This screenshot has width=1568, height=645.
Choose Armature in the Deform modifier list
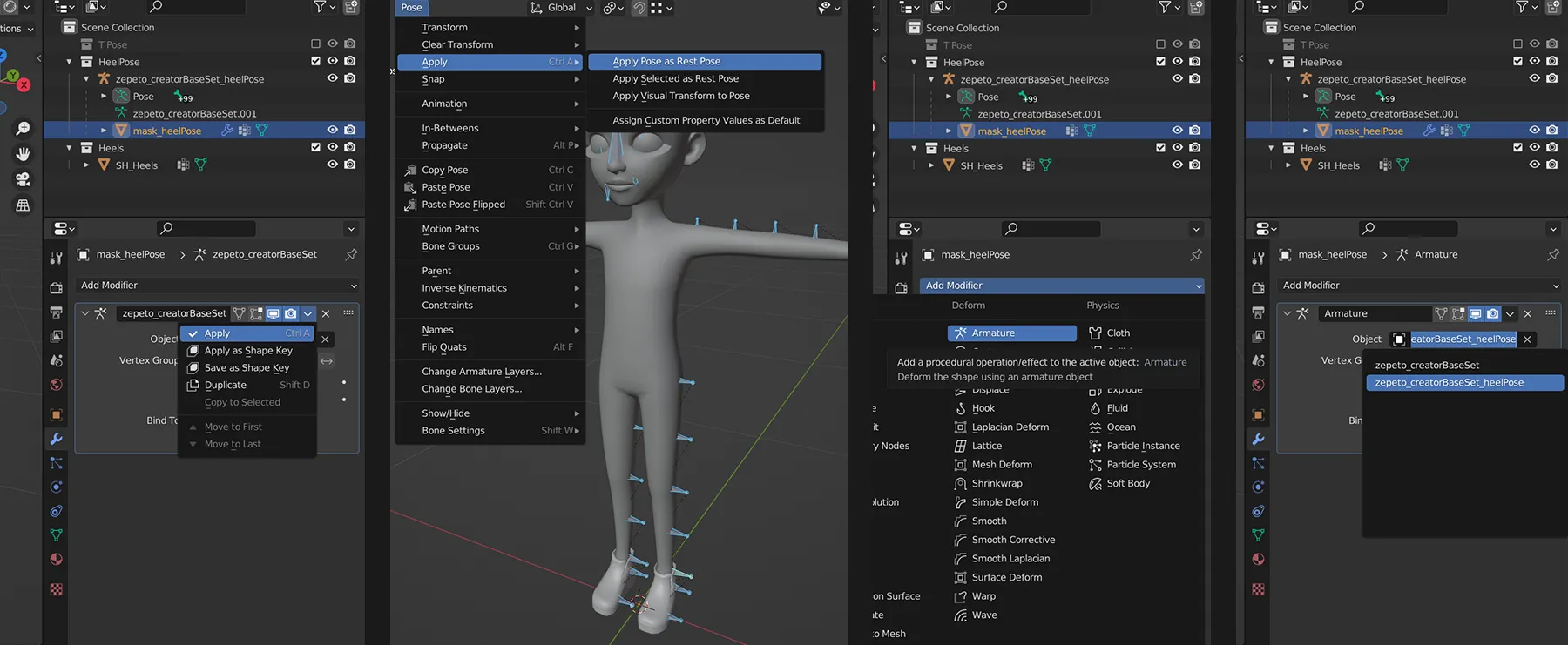(1012, 333)
